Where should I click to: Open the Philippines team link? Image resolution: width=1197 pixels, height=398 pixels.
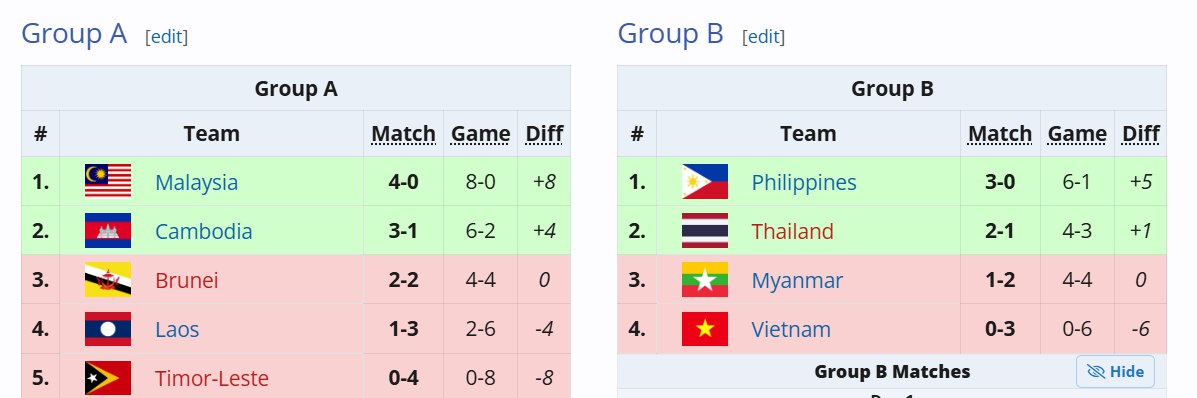click(x=804, y=182)
